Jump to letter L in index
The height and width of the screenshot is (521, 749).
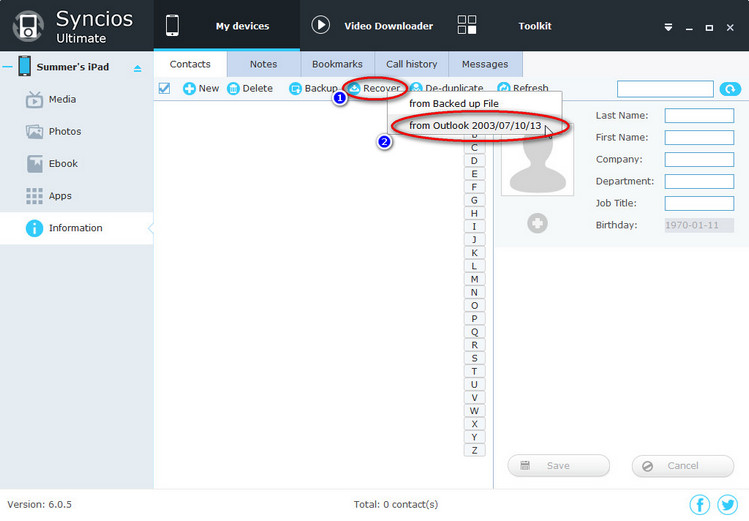click(474, 266)
